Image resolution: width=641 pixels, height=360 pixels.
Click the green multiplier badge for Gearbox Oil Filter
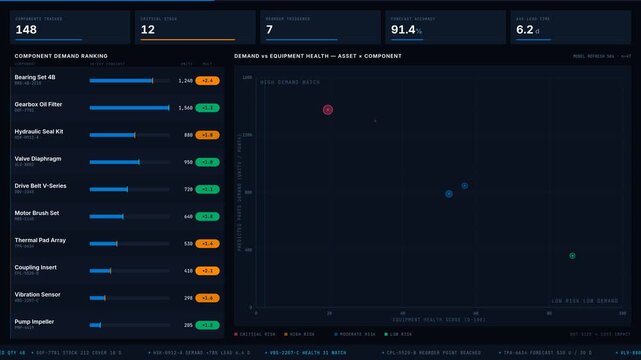[207, 108]
